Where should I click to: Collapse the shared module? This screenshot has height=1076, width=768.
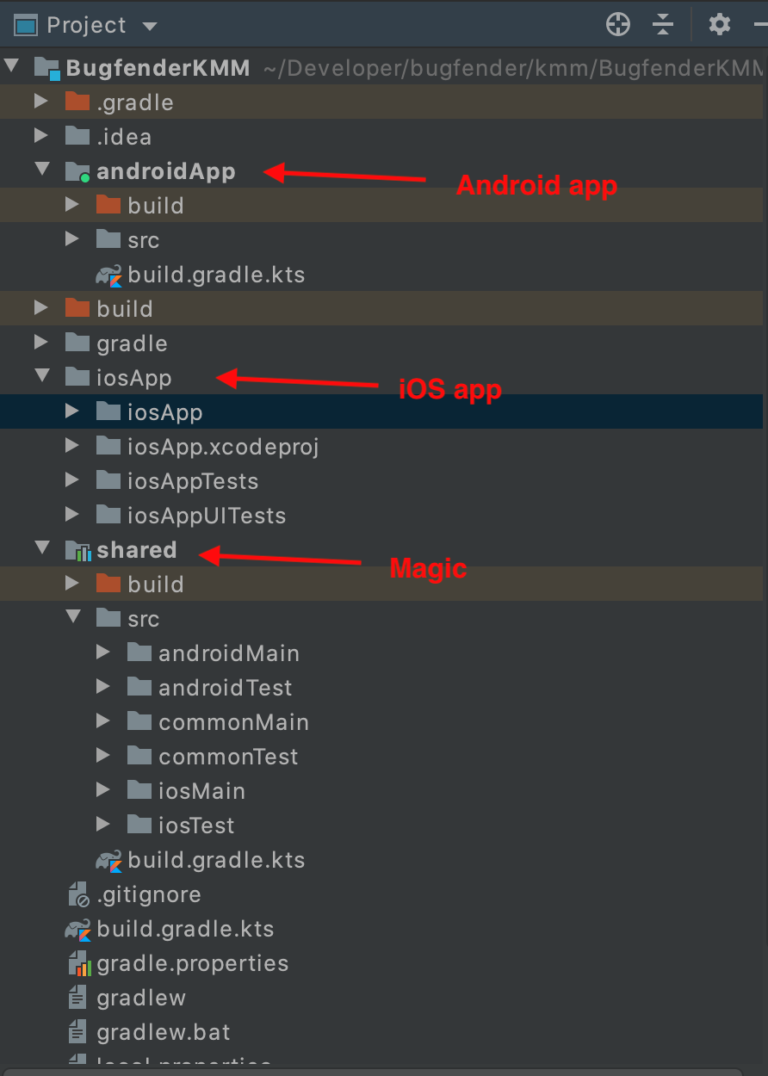[x=42, y=550]
